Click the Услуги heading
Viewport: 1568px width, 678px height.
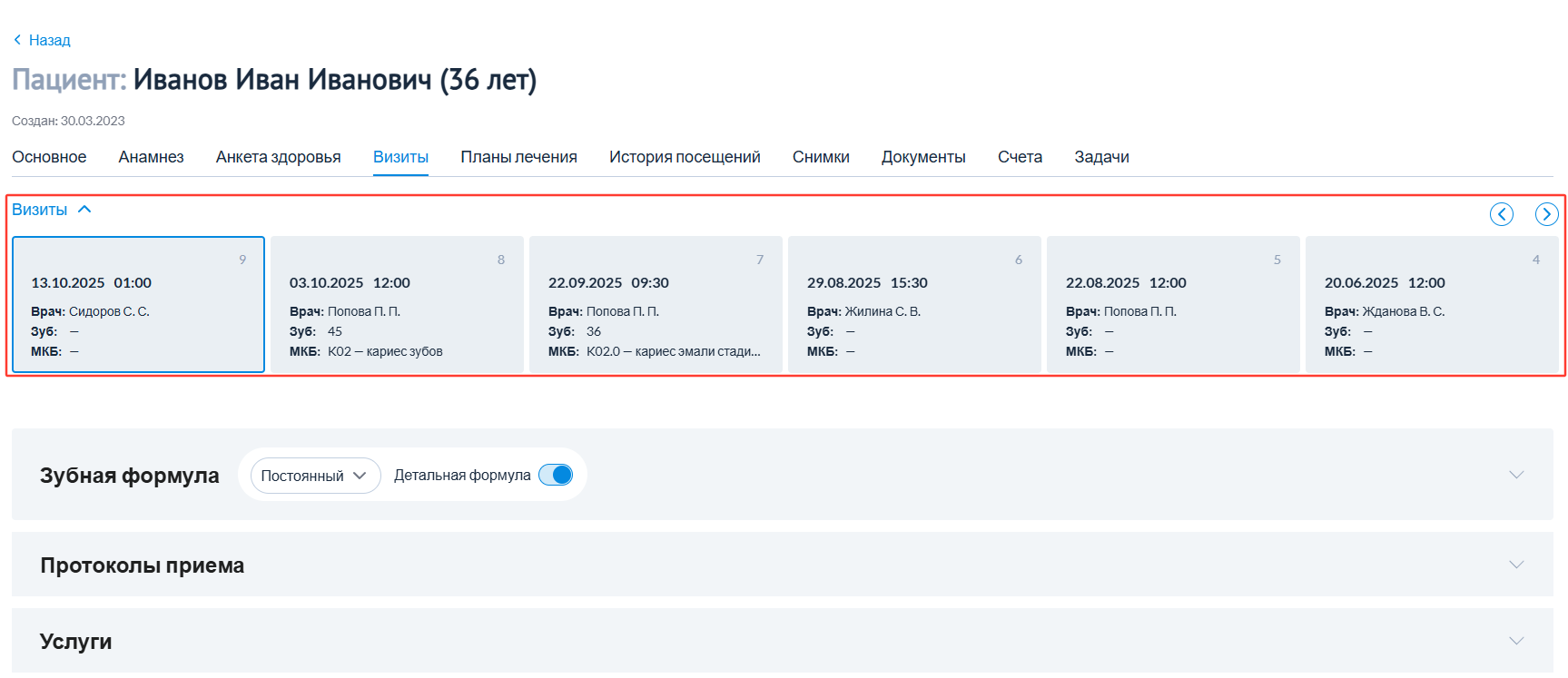tap(76, 642)
